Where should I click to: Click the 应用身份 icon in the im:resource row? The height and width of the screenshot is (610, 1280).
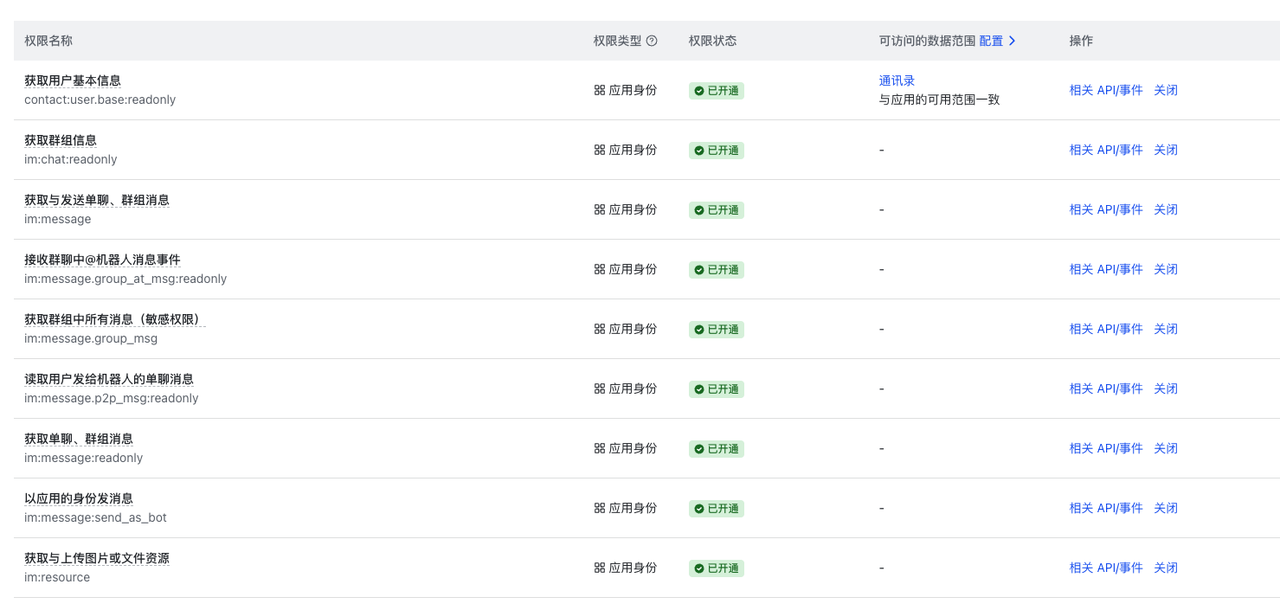[599, 568]
